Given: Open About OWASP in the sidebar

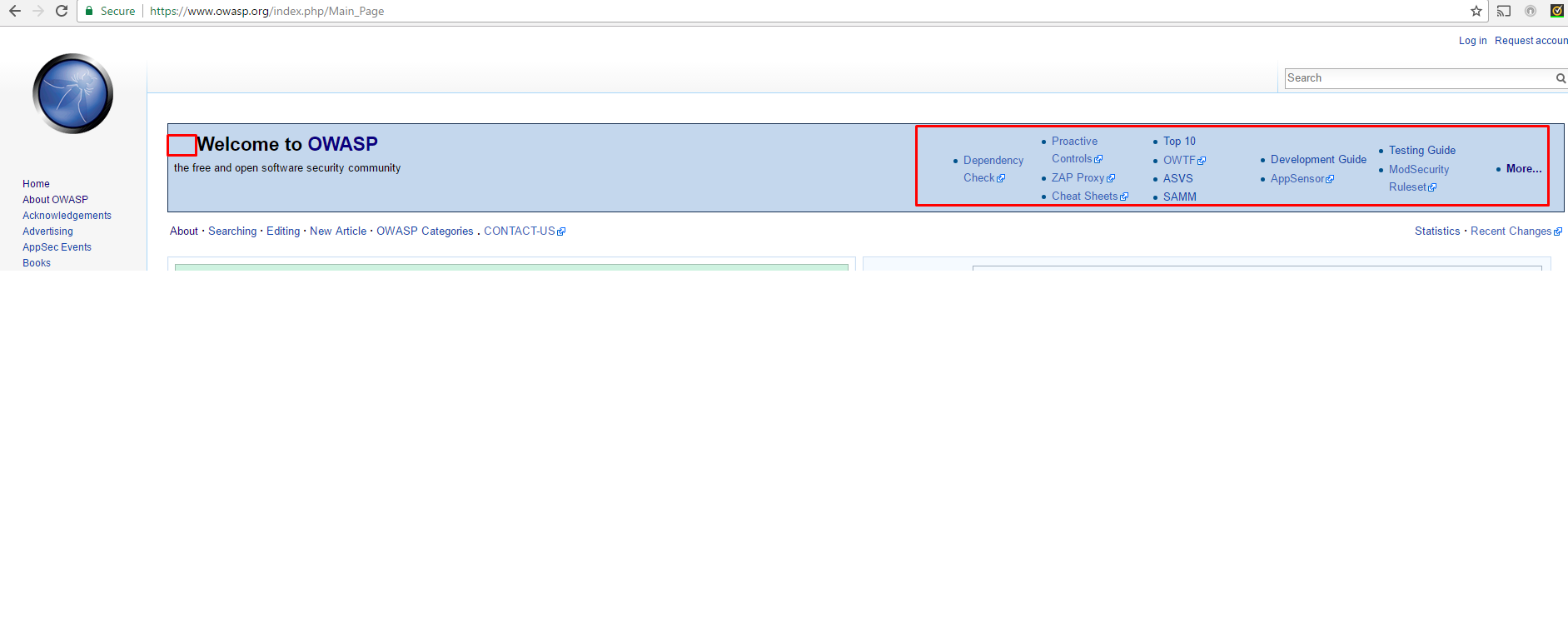Looking at the screenshot, I should pos(55,200).
